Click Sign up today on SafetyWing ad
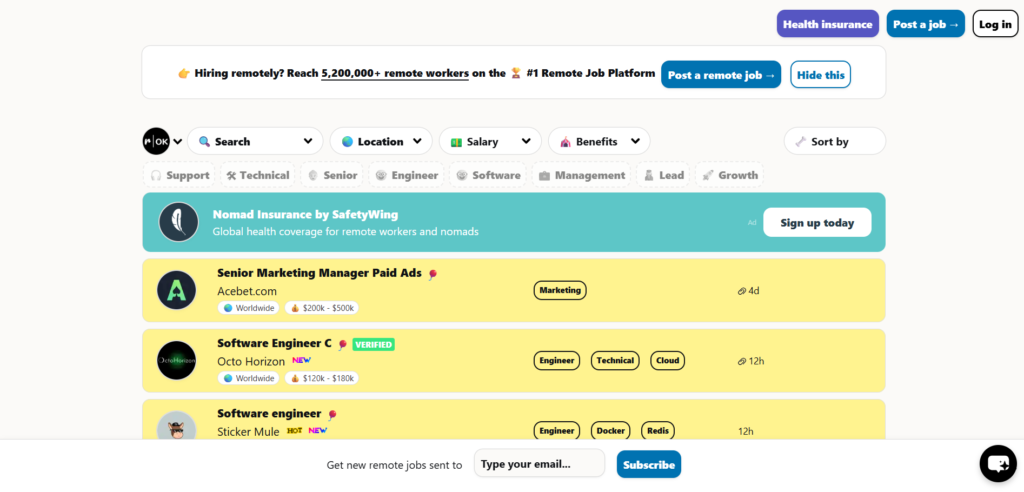1024x492 pixels. pyautogui.click(x=817, y=222)
